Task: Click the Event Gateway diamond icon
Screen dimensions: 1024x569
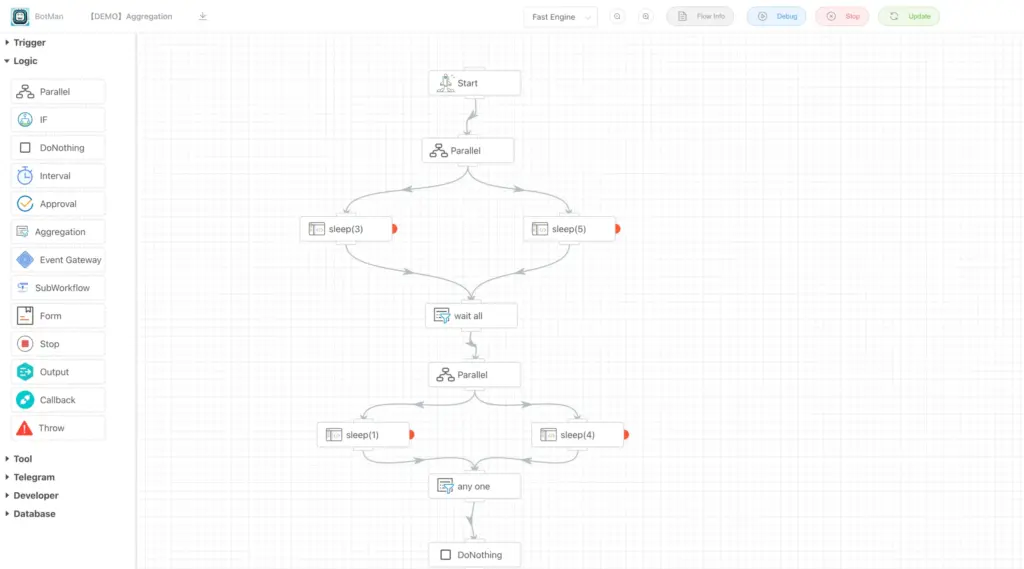Action: (x=25, y=260)
